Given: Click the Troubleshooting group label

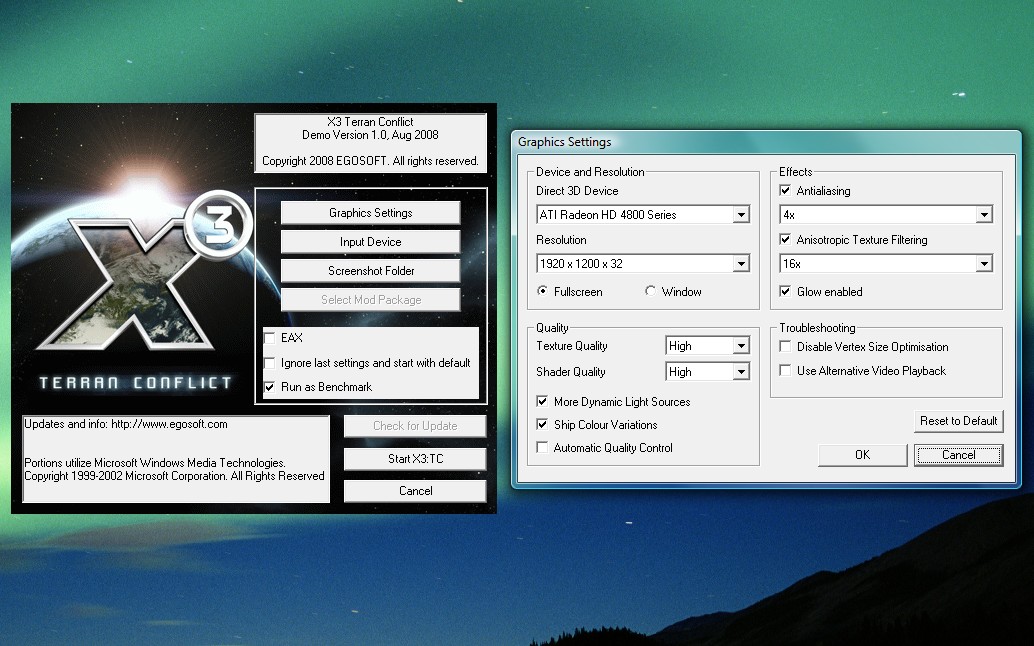Looking at the screenshot, I should [x=817, y=328].
